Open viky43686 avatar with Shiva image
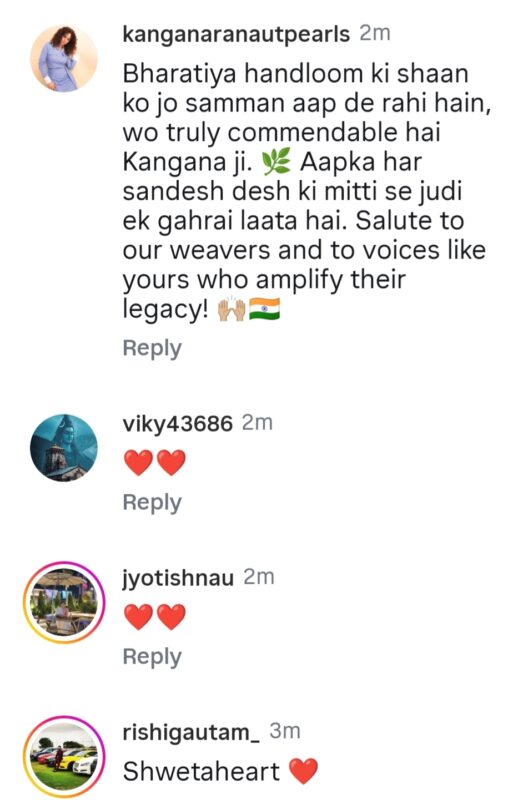This screenshot has width=513, height=800. coord(64,447)
